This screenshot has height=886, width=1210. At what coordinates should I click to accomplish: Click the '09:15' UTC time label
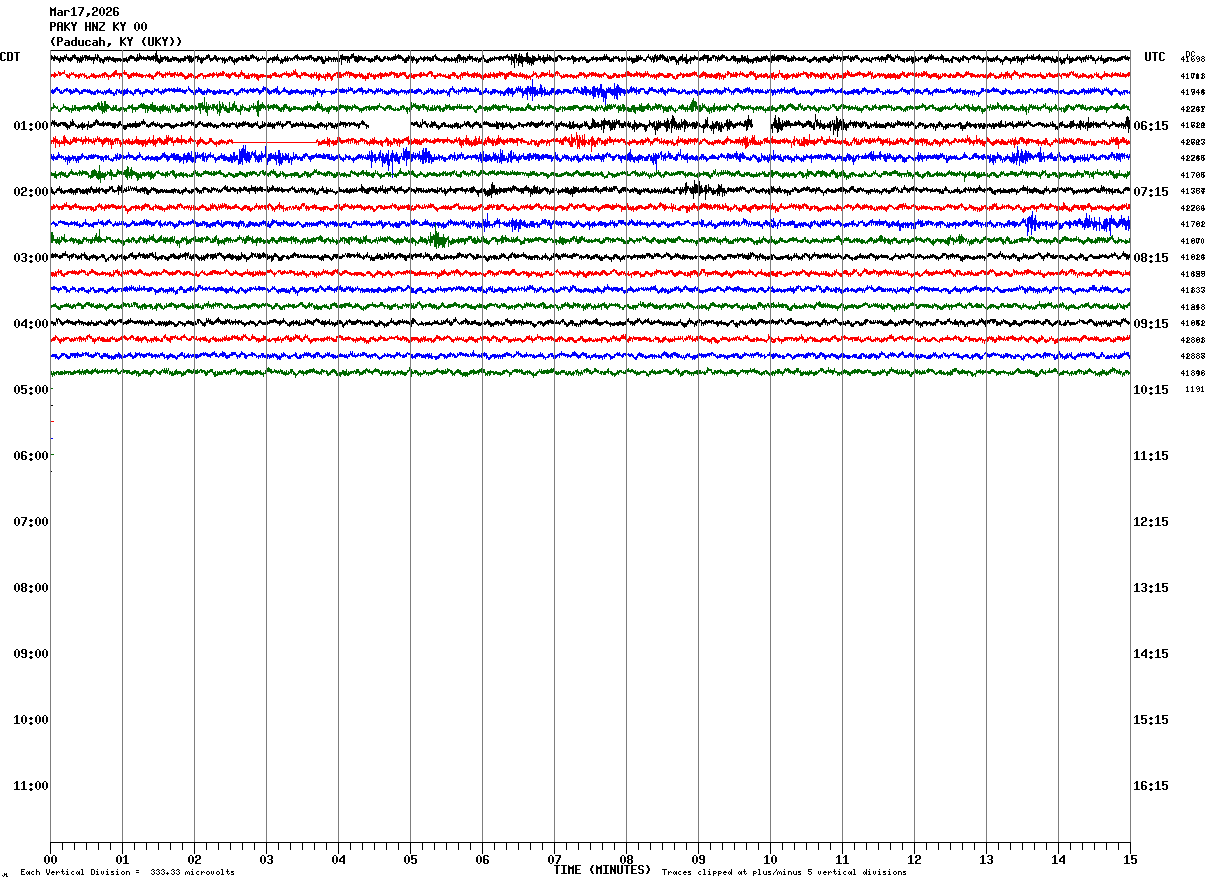1151,324
